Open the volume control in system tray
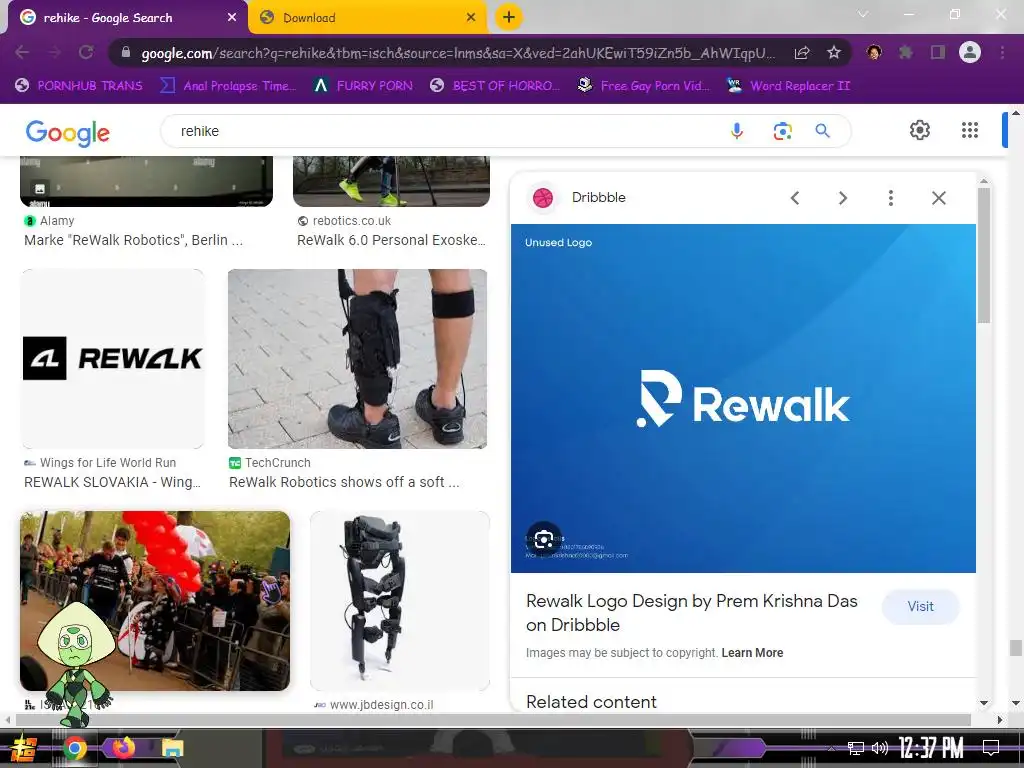Screen dimensions: 1024x768 [880, 748]
